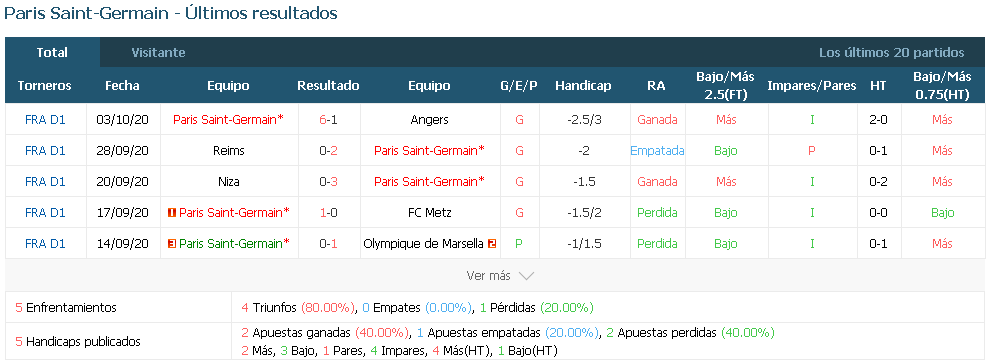992x362 pixels.
Task: Open the Olympique de Marsella team page
Action: (x=423, y=244)
